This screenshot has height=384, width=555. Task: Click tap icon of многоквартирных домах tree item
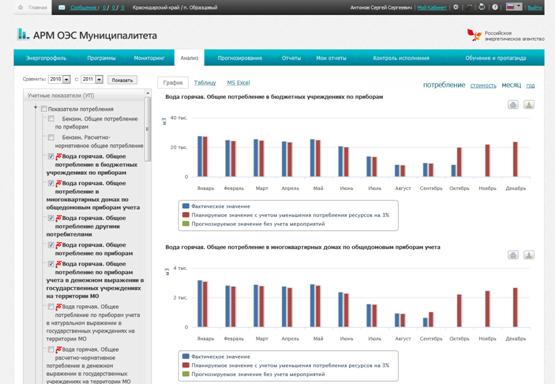click(x=59, y=183)
